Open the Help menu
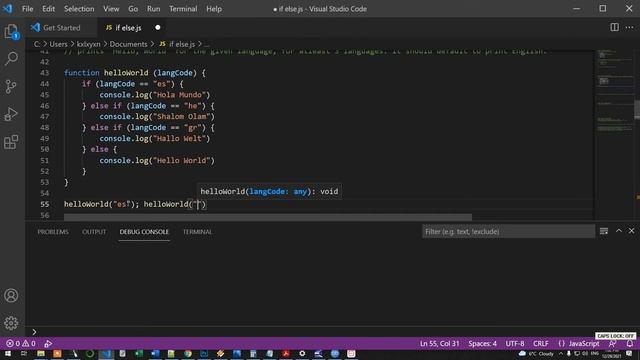The height and width of the screenshot is (360, 640). [x=214, y=9]
